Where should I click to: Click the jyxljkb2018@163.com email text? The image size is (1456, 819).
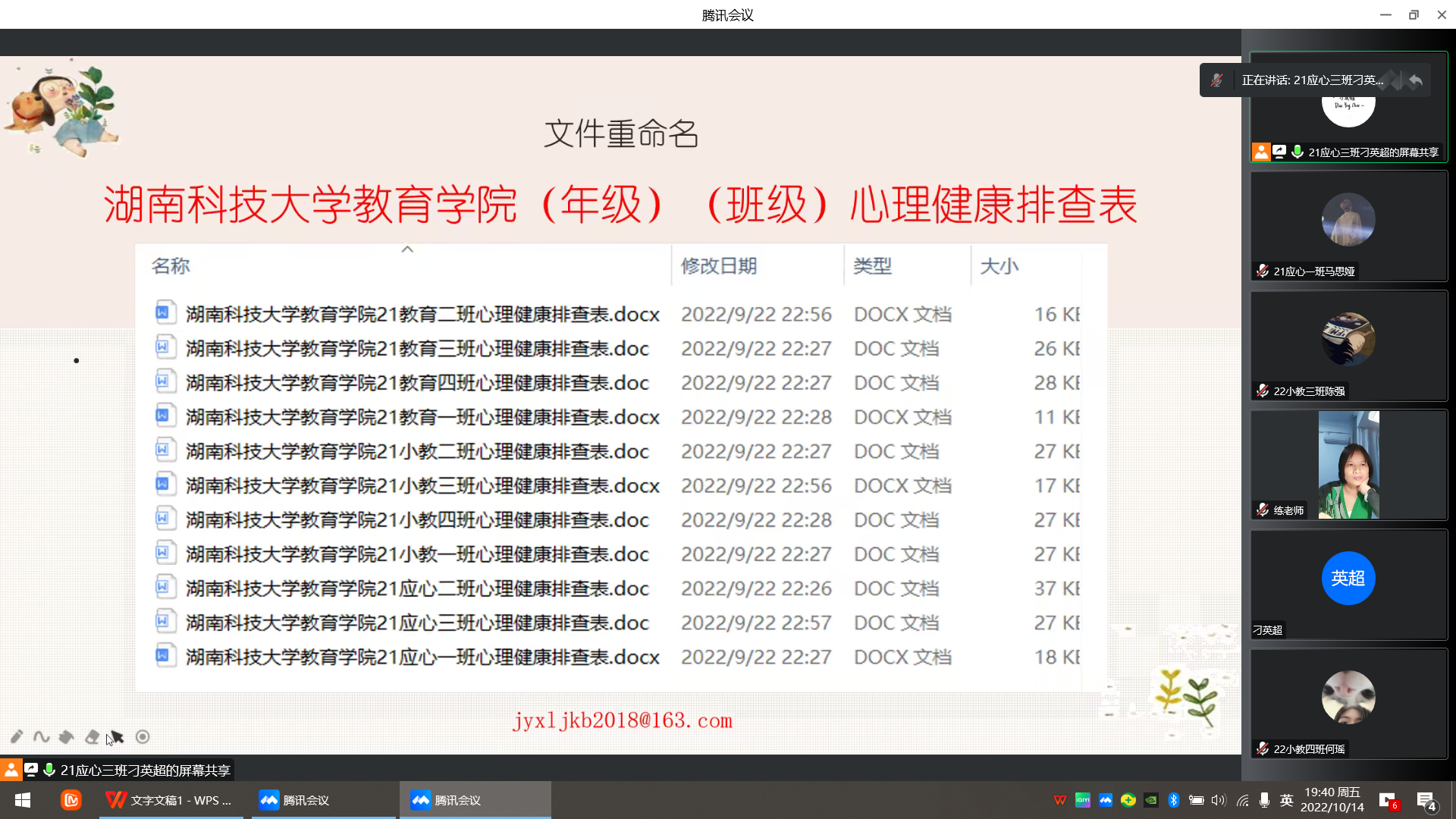[x=623, y=720]
